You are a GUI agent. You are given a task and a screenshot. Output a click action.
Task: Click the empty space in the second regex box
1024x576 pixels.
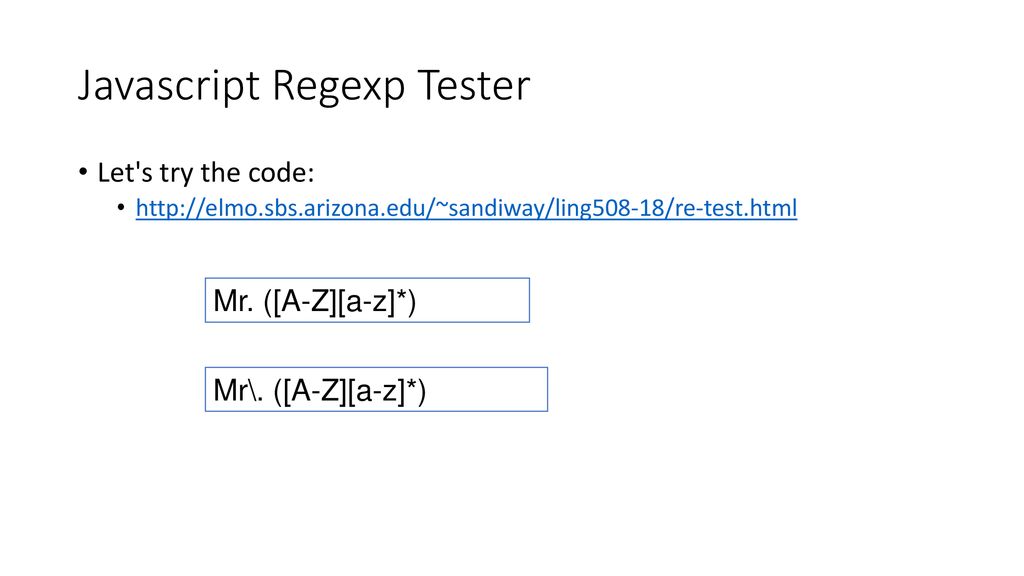tap(487, 390)
